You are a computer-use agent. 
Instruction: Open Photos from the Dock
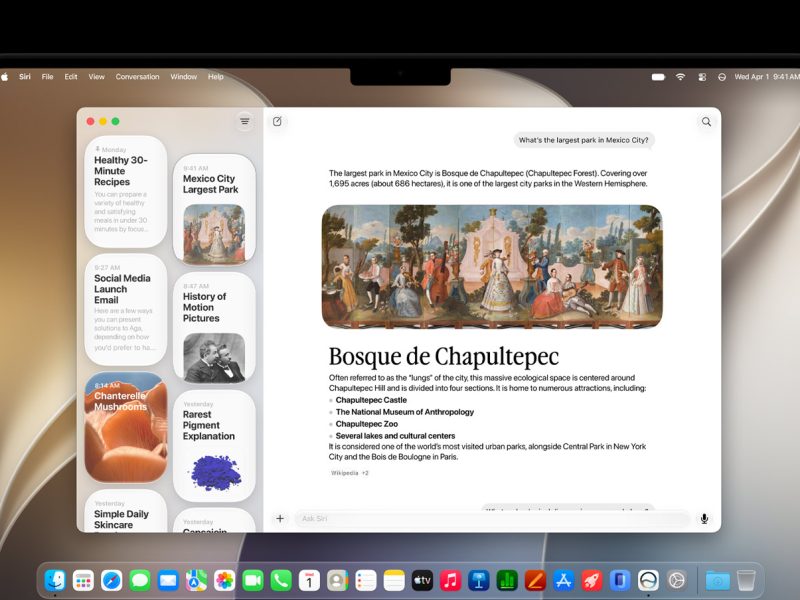224,580
